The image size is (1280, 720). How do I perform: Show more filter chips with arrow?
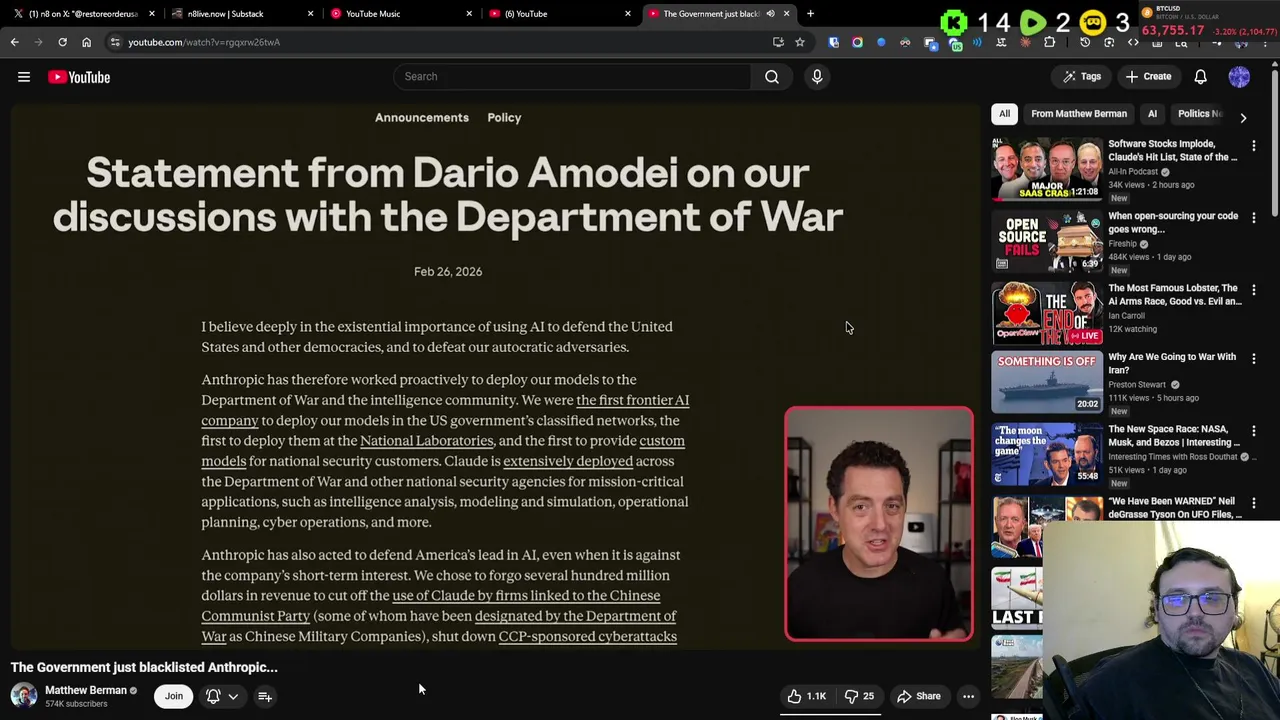pyautogui.click(x=1243, y=117)
